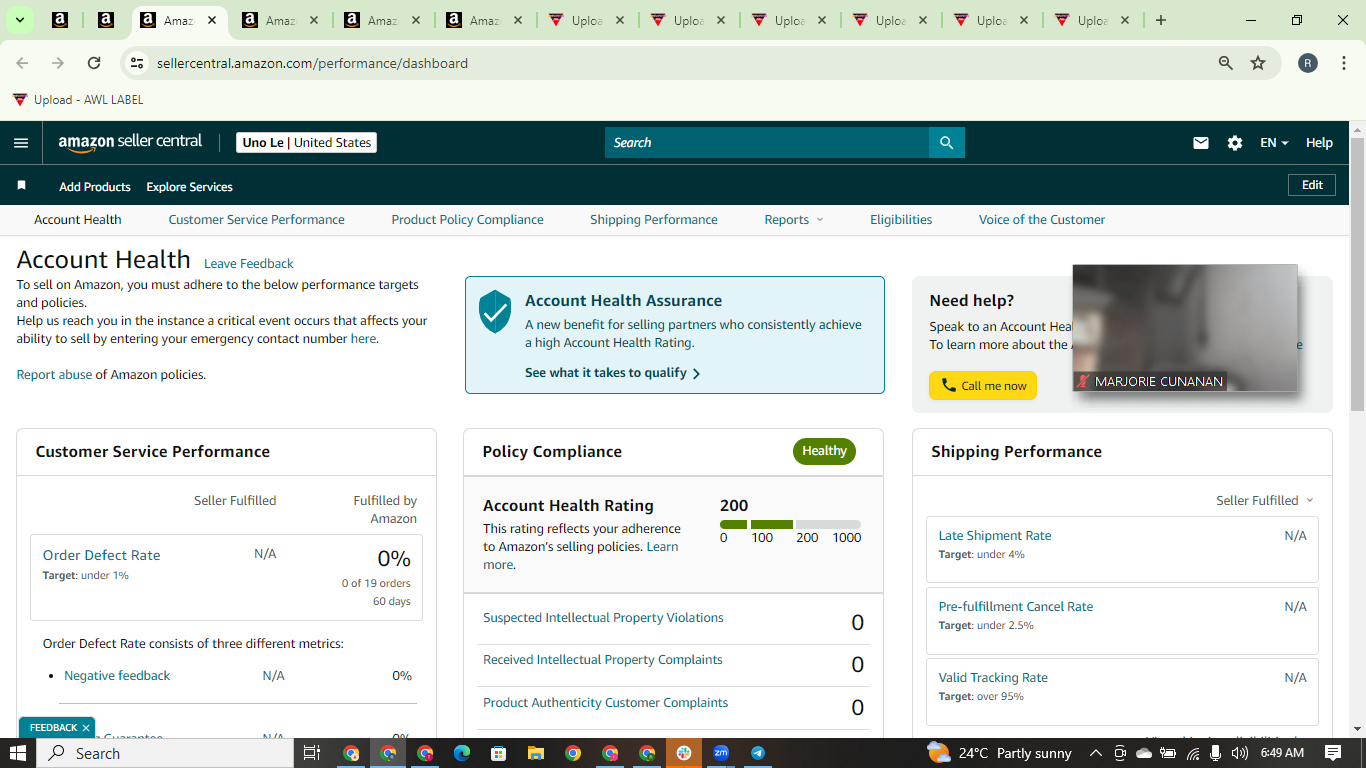Open the Help link in the header
Viewport: 1366px width, 768px height.
pyautogui.click(x=1319, y=143)
